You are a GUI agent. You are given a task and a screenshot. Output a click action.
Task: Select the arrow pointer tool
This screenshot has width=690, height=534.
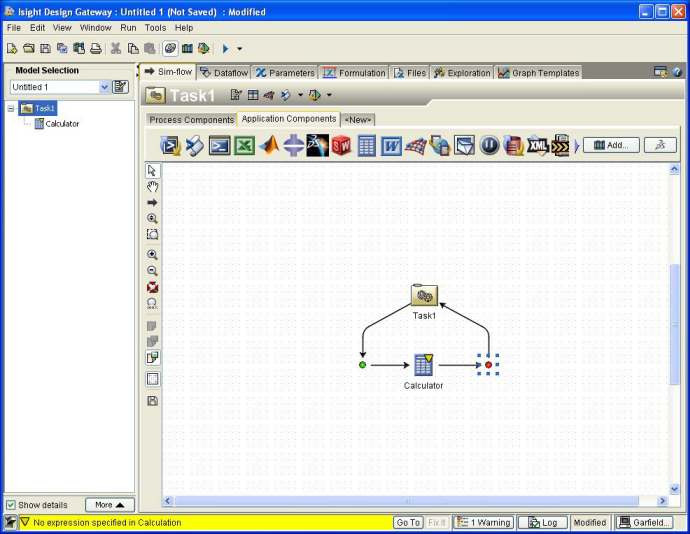click(x=152, y=171)
